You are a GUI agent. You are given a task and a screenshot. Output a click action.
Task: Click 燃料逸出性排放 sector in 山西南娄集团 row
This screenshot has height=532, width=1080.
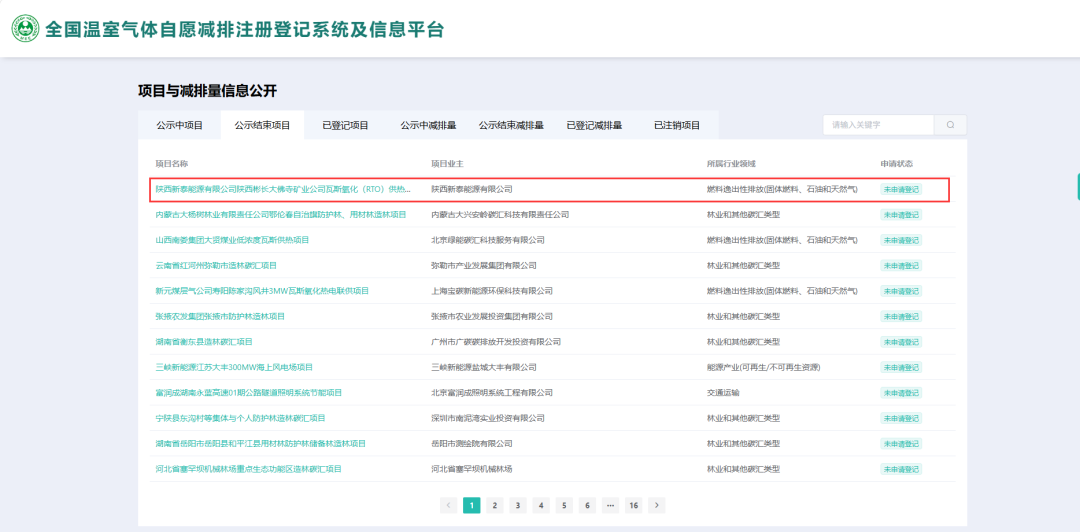782,240
